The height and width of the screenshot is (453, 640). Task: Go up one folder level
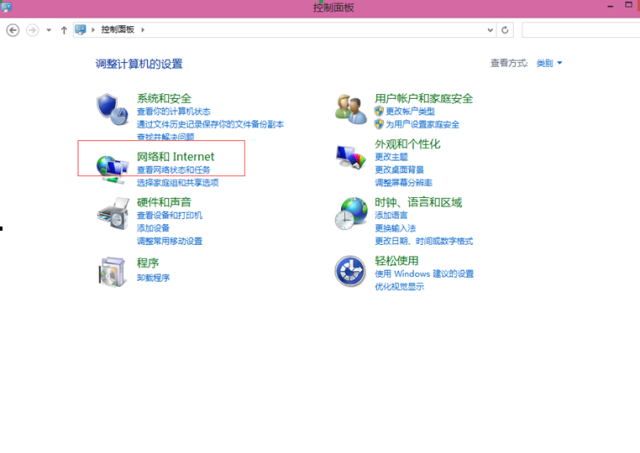pyautogui.click(x=64, y=30)
